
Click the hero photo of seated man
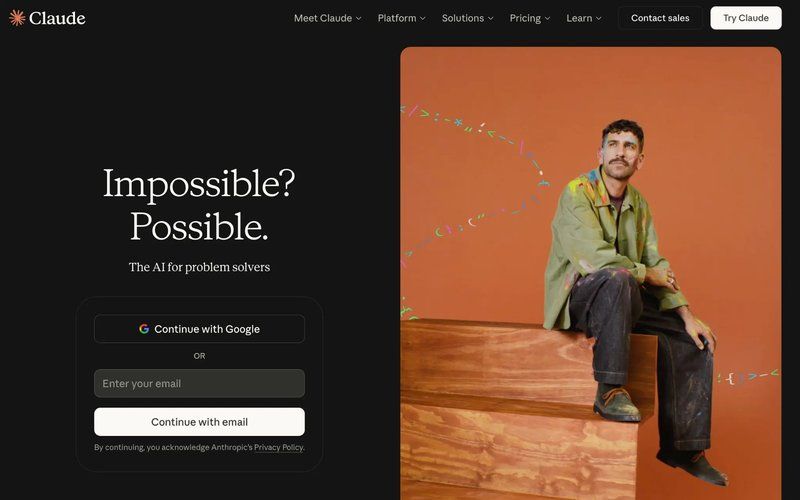[x=591, y=273]
